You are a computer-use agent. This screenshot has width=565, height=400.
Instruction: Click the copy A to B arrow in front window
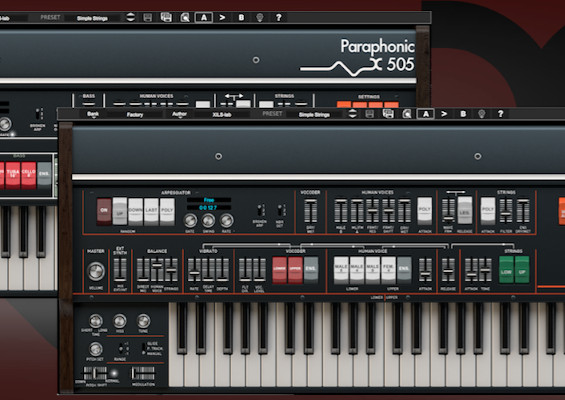coord(444,114)
